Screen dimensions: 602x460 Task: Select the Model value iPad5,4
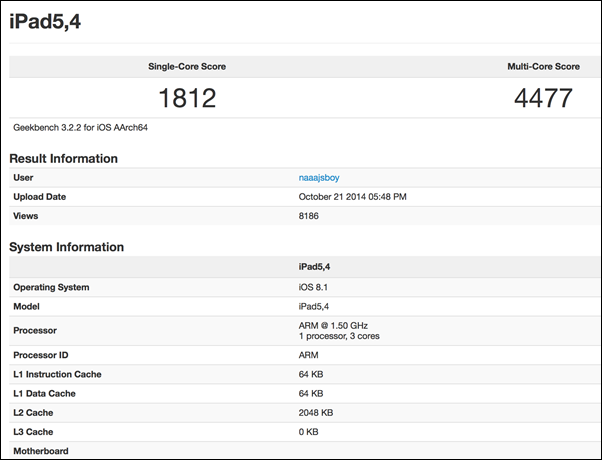(314, 306)
